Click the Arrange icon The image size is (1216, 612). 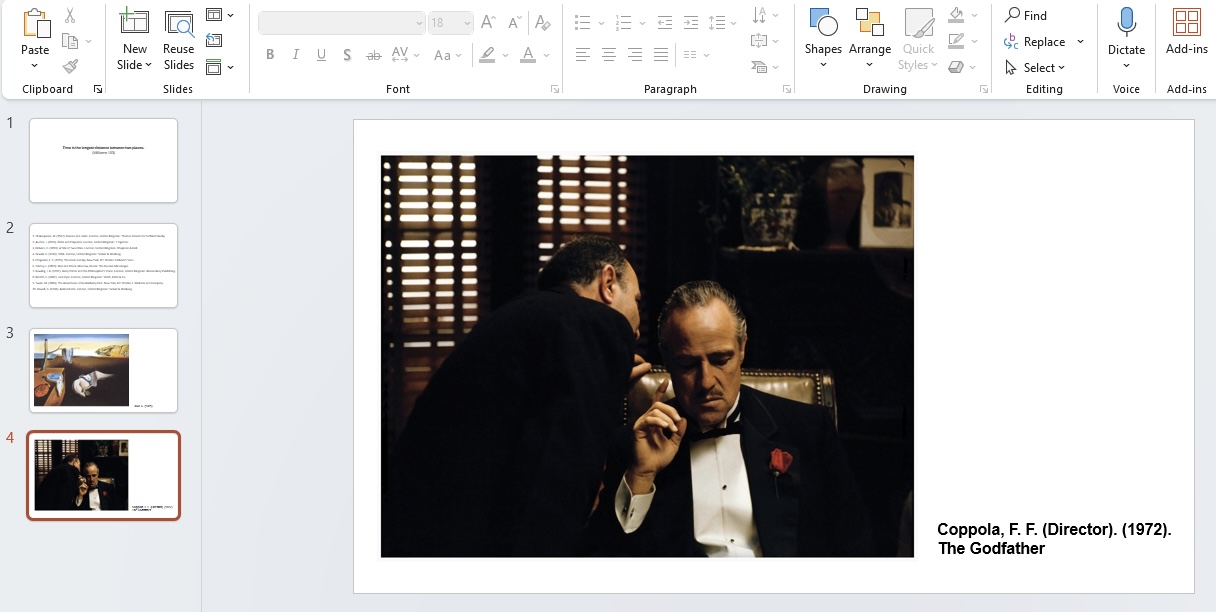[870, 22]
